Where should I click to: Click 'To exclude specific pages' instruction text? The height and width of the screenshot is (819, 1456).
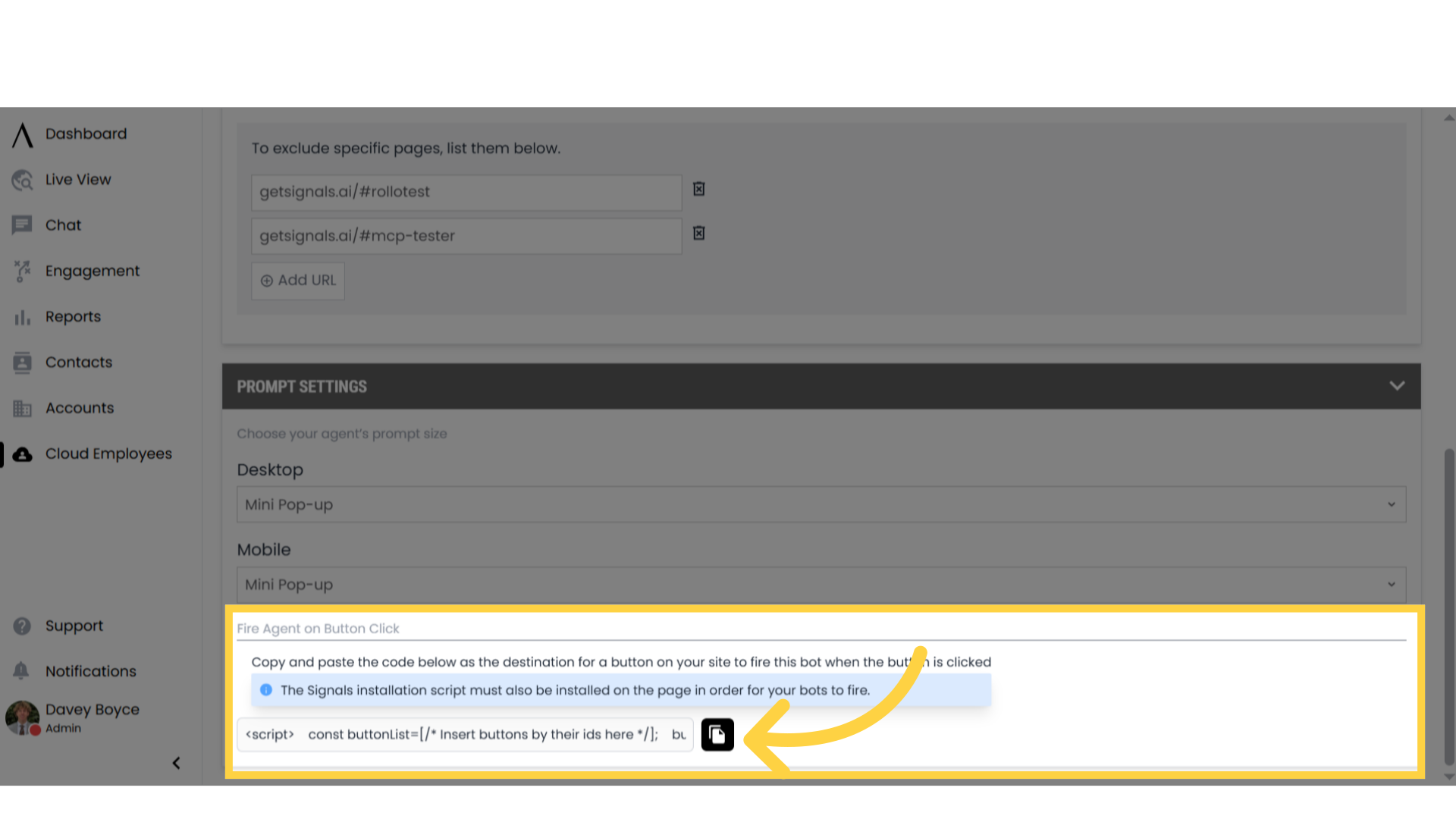click(x=406, y=149)
